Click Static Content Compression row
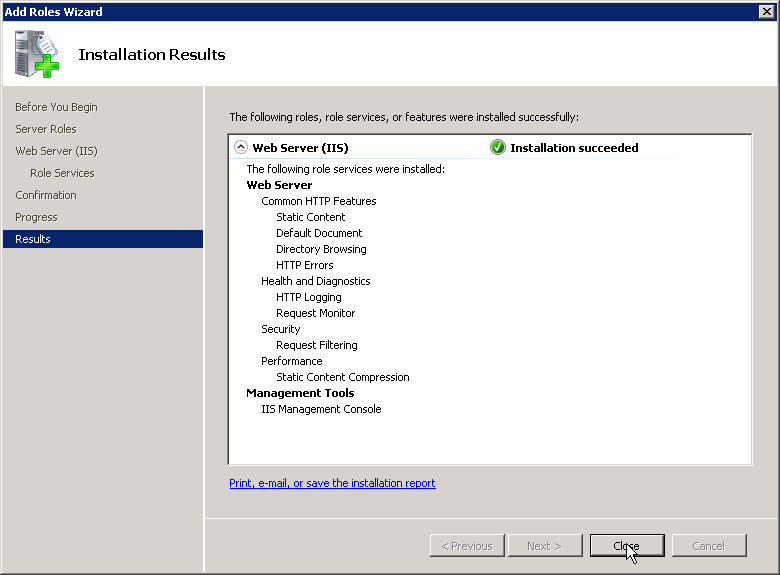The image size is (780, 575). 343,377
